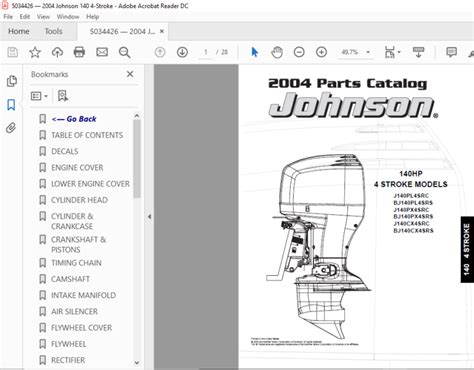The image size is (474, 370).
Task: Zoom in with the plus icon
Action: [x=321, y=52]
